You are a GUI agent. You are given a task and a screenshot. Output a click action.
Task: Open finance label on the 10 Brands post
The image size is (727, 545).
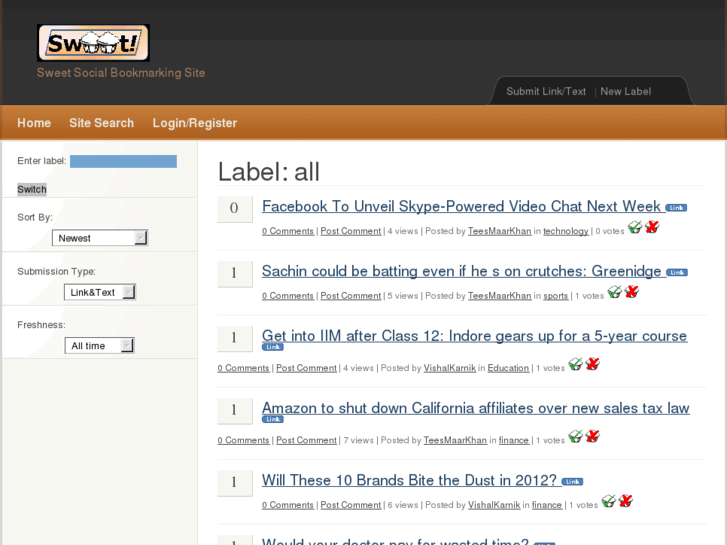[x=547, y=505]
